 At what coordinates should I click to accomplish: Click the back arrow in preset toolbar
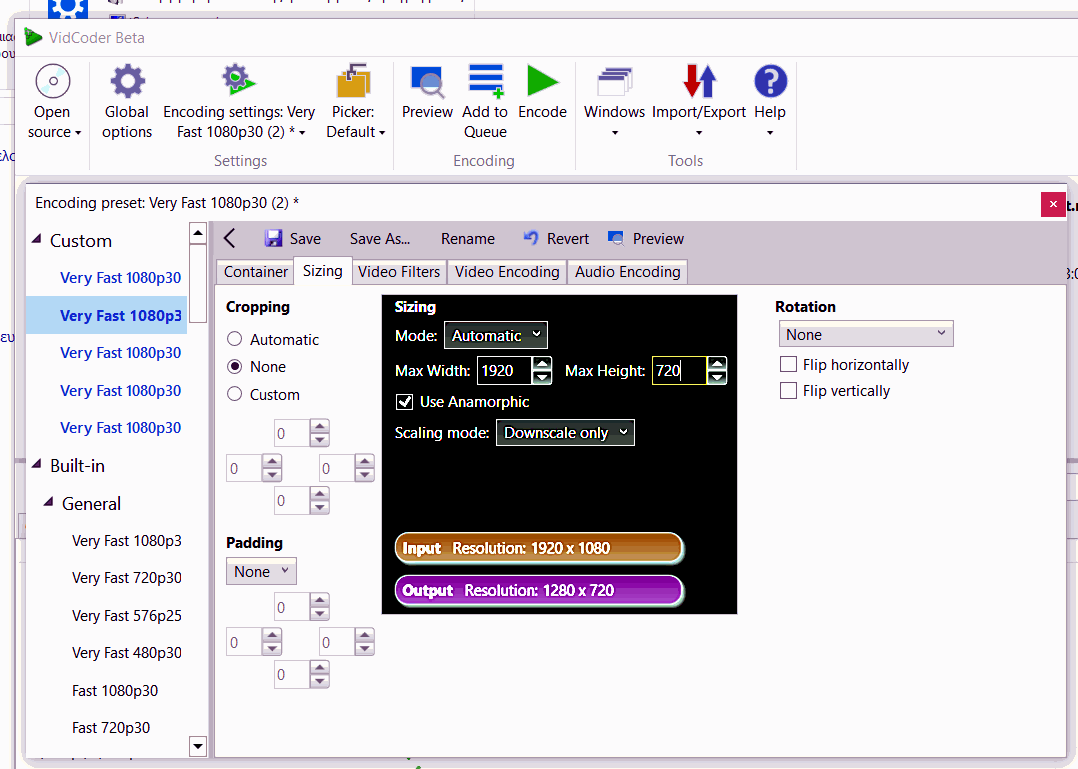click(230, 238)
